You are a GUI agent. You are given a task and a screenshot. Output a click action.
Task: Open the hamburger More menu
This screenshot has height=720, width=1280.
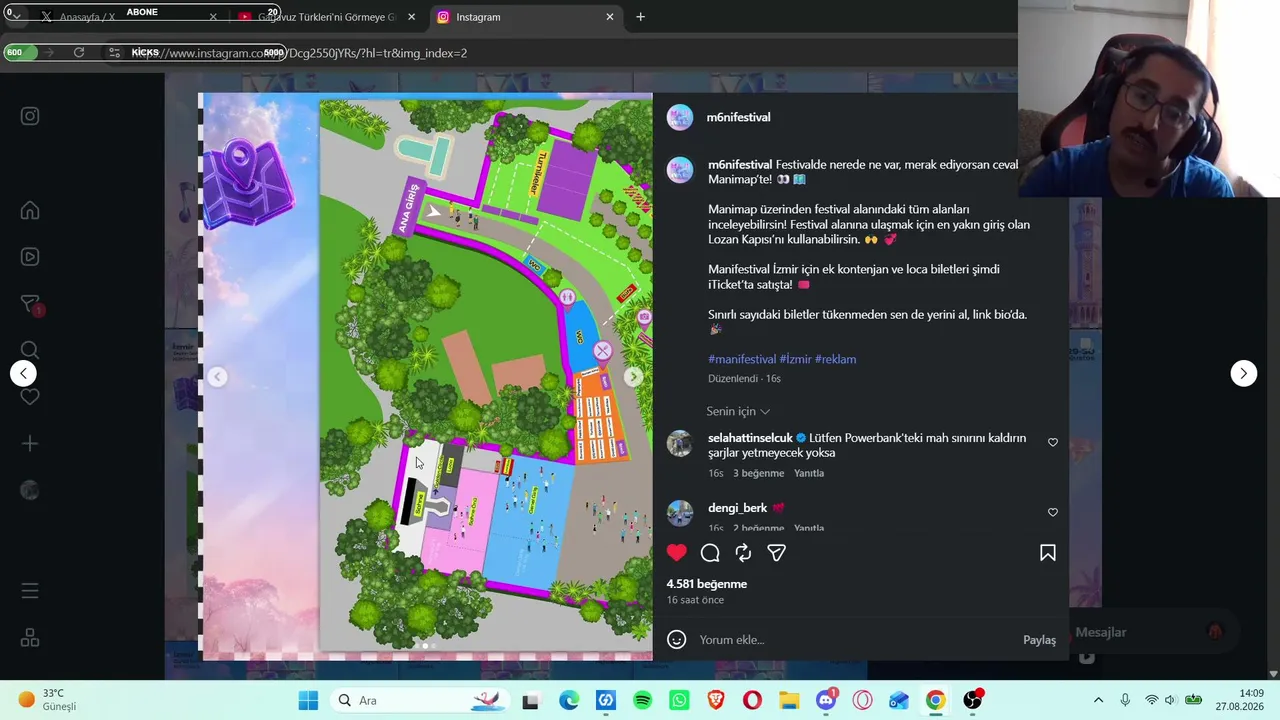pos(30,591)
